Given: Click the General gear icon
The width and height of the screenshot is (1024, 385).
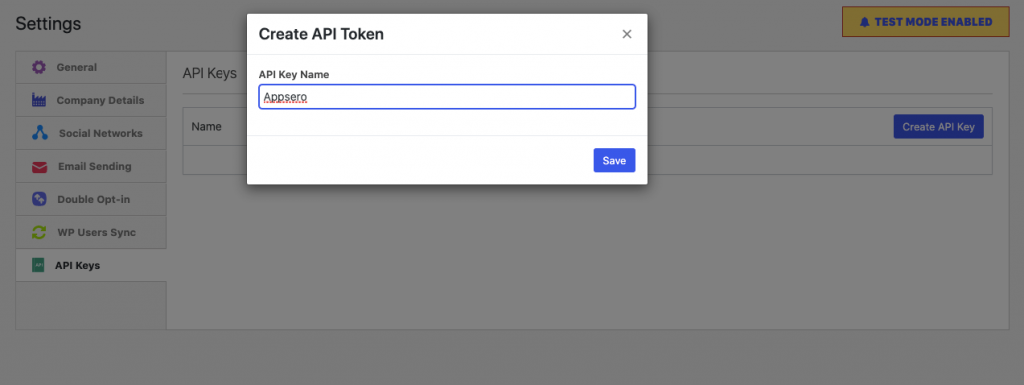Looking at the screenshot, I should [39, 67].
